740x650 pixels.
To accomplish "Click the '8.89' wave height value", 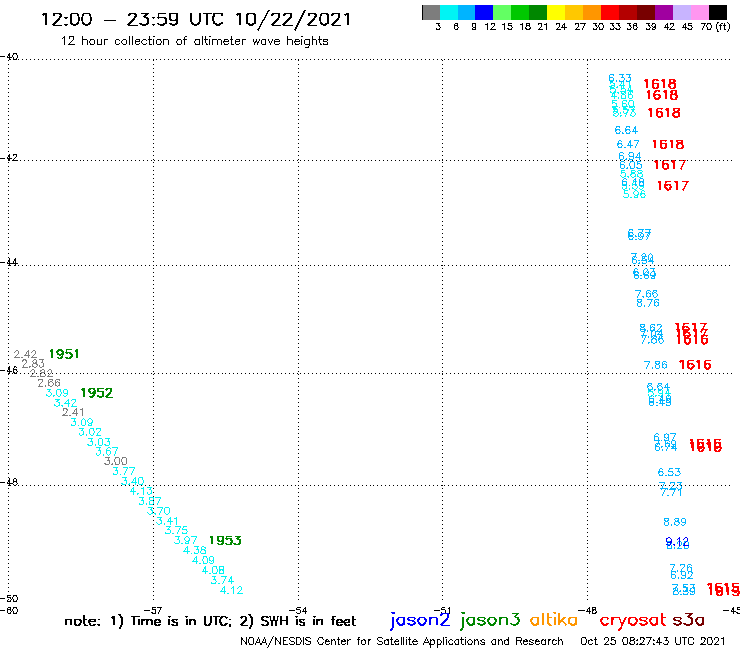I will (675, 522).
